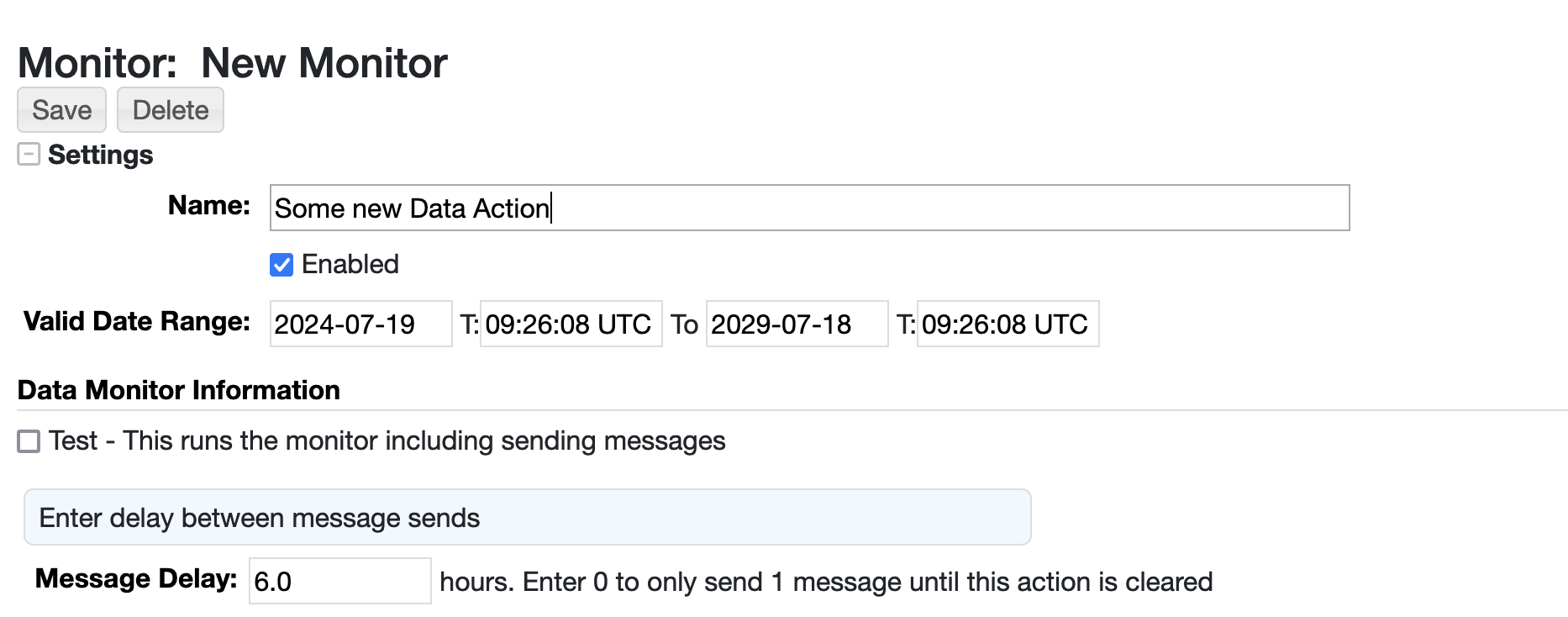
Task: Collapse the Settings section minus icon
Action: pos(29,155)
